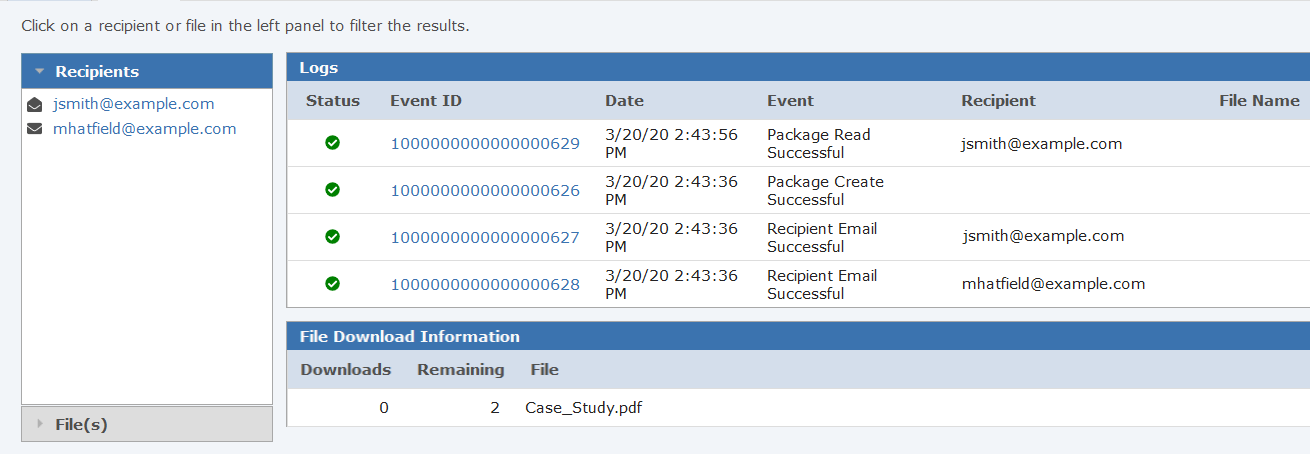The width and height of the screenshot is (1310, 454).
Task: Open event ID 1000000000000000626
Action: (485, 190)
